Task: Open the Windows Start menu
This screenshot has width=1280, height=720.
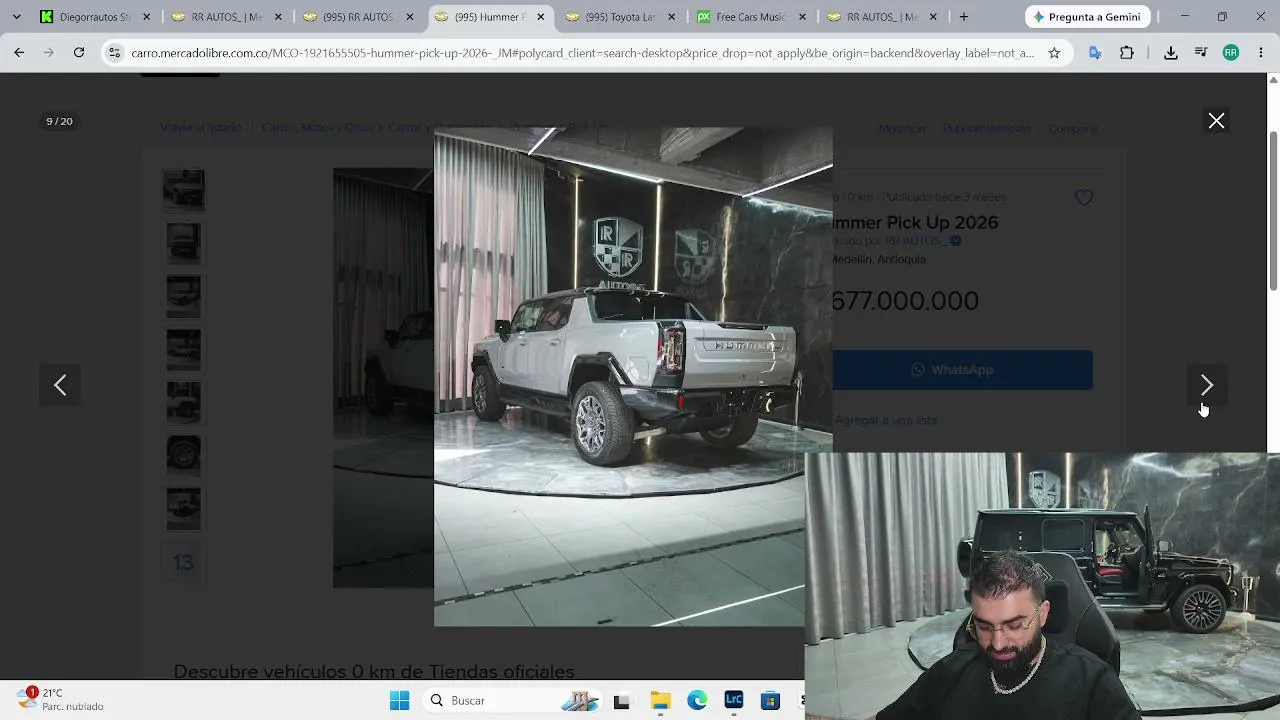Action: pyautogui.click(x=399, y=700)
